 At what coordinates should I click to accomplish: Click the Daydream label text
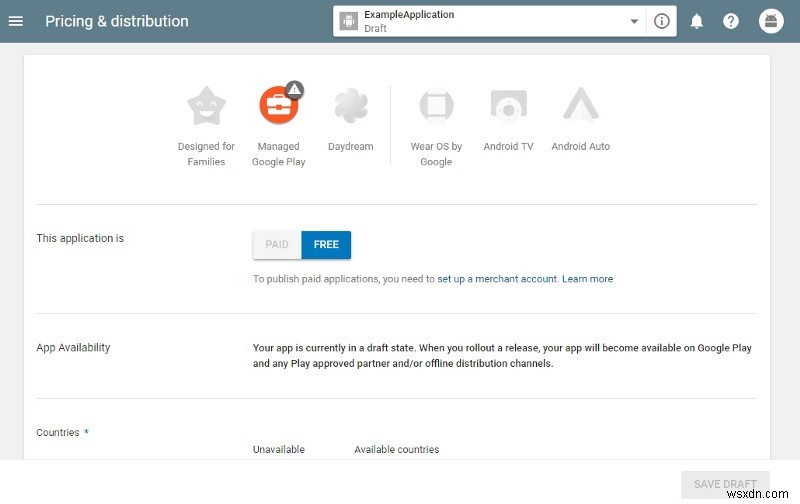[351, 146]
